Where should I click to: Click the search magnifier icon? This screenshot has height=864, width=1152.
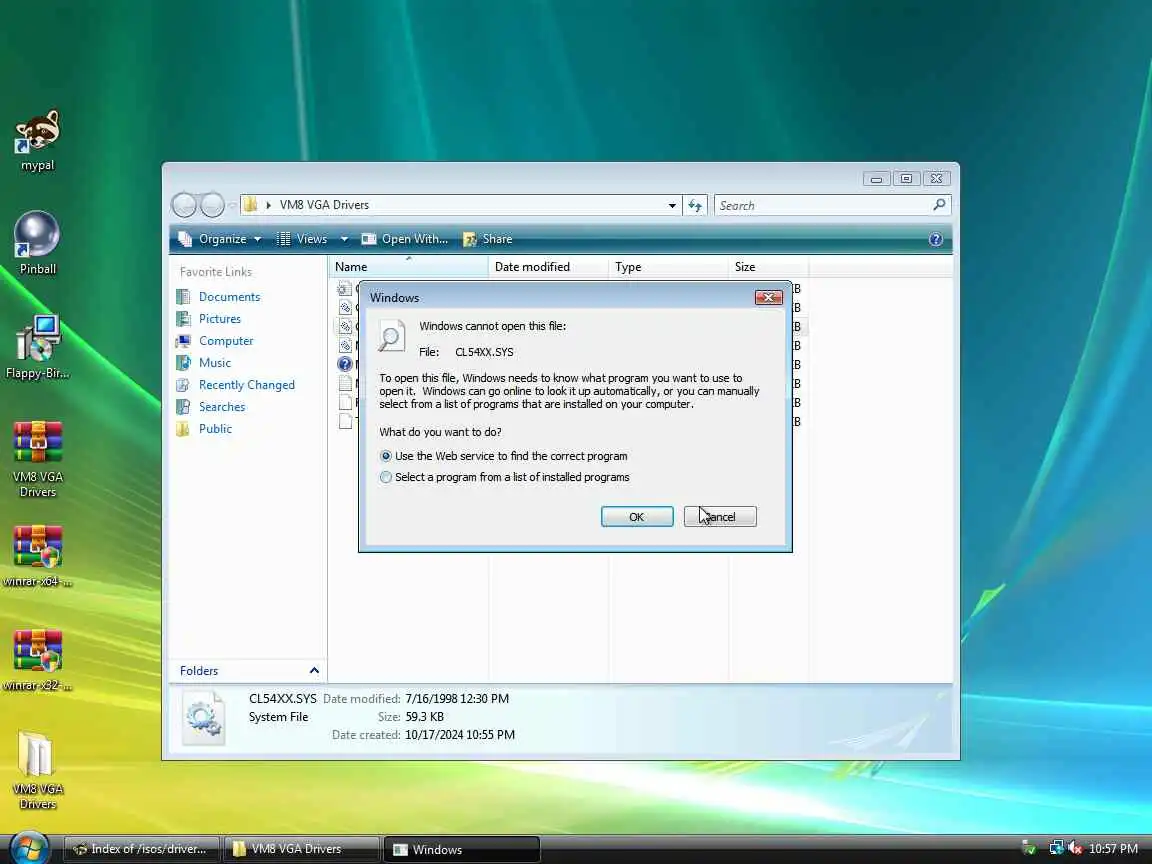tap(939, 205)
